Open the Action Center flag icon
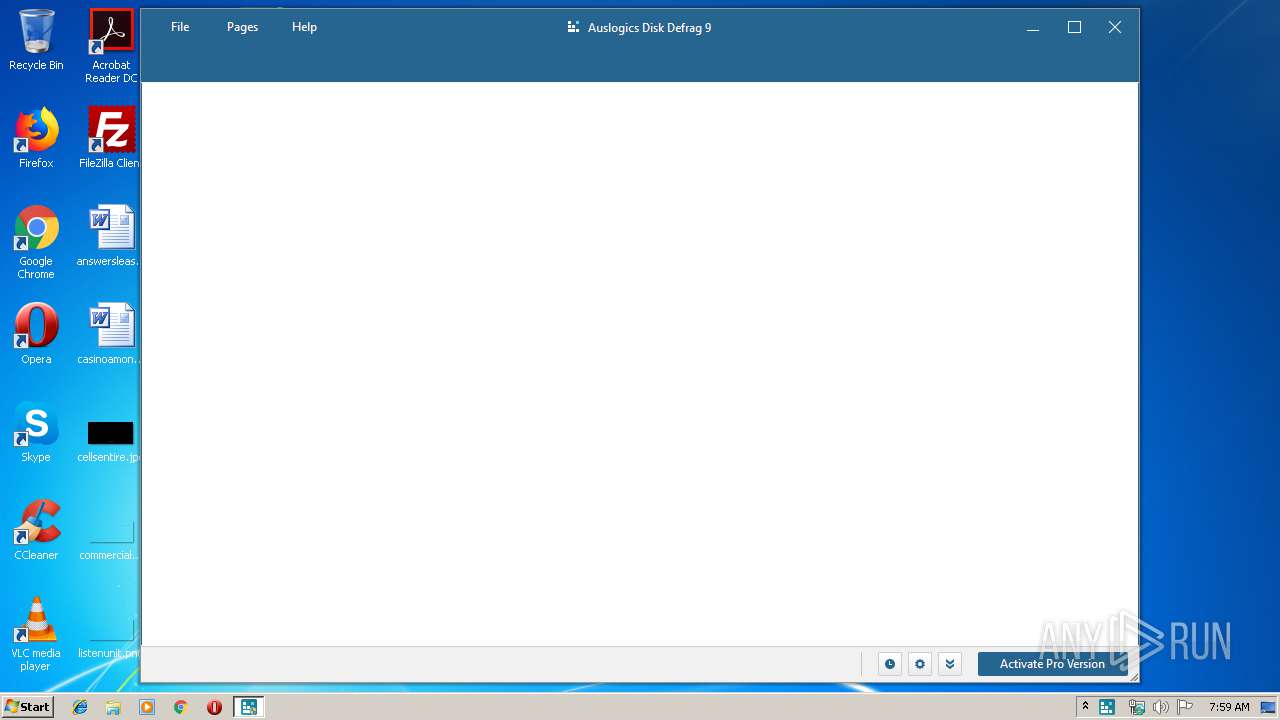1280x720 pixels. pyautogui.click(x=1185, y=707)
